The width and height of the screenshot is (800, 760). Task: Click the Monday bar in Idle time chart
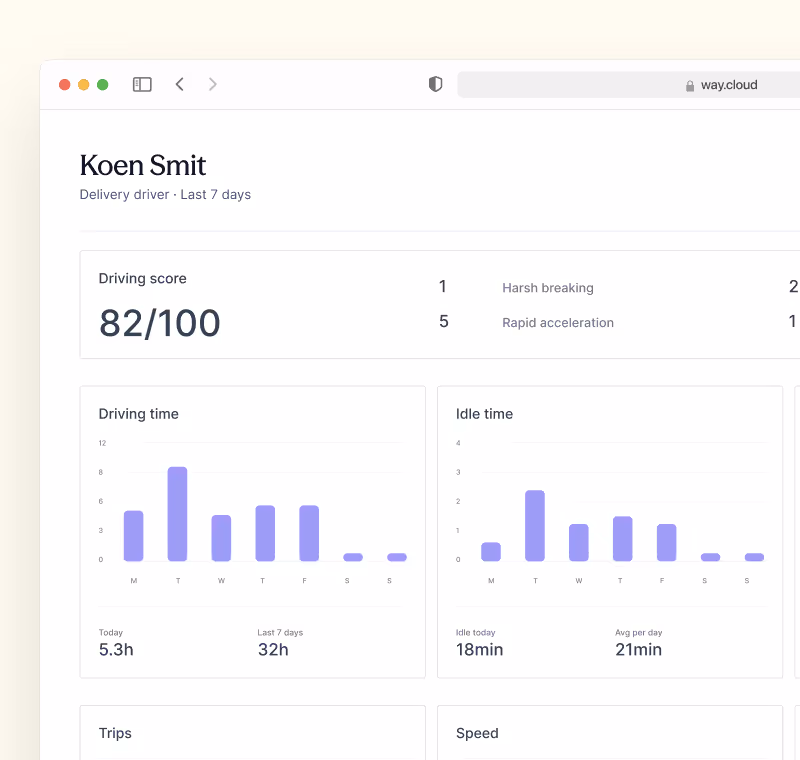[490, 551]
